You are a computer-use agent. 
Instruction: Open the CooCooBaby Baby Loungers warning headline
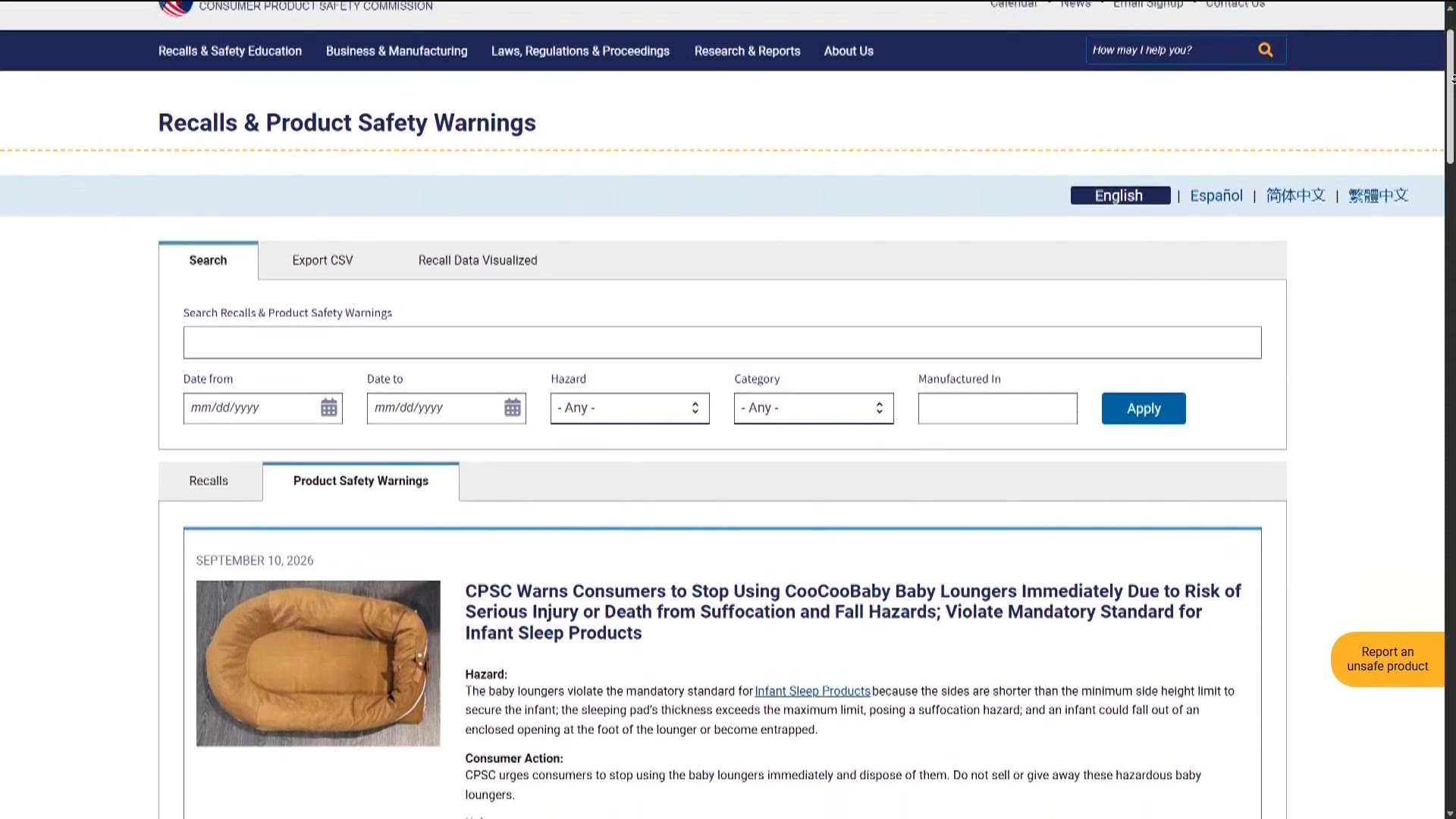click(x=852, y=611)
